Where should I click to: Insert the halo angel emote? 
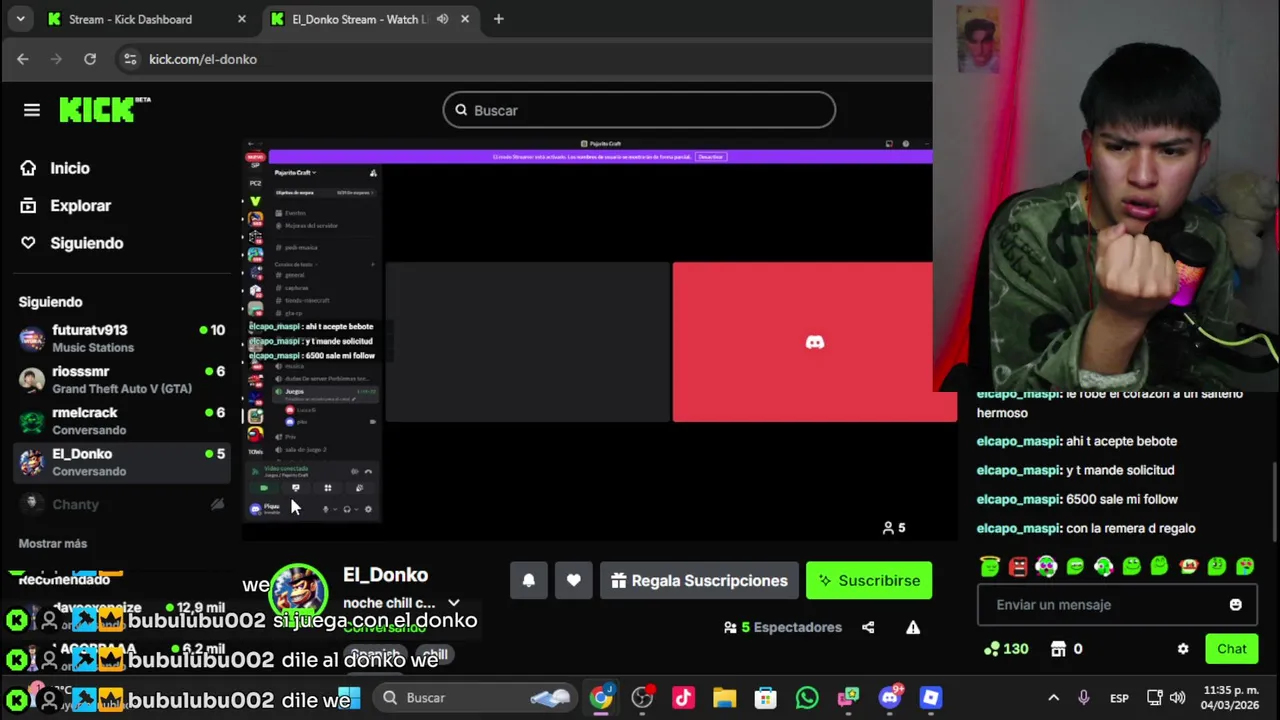pos(990,567)
